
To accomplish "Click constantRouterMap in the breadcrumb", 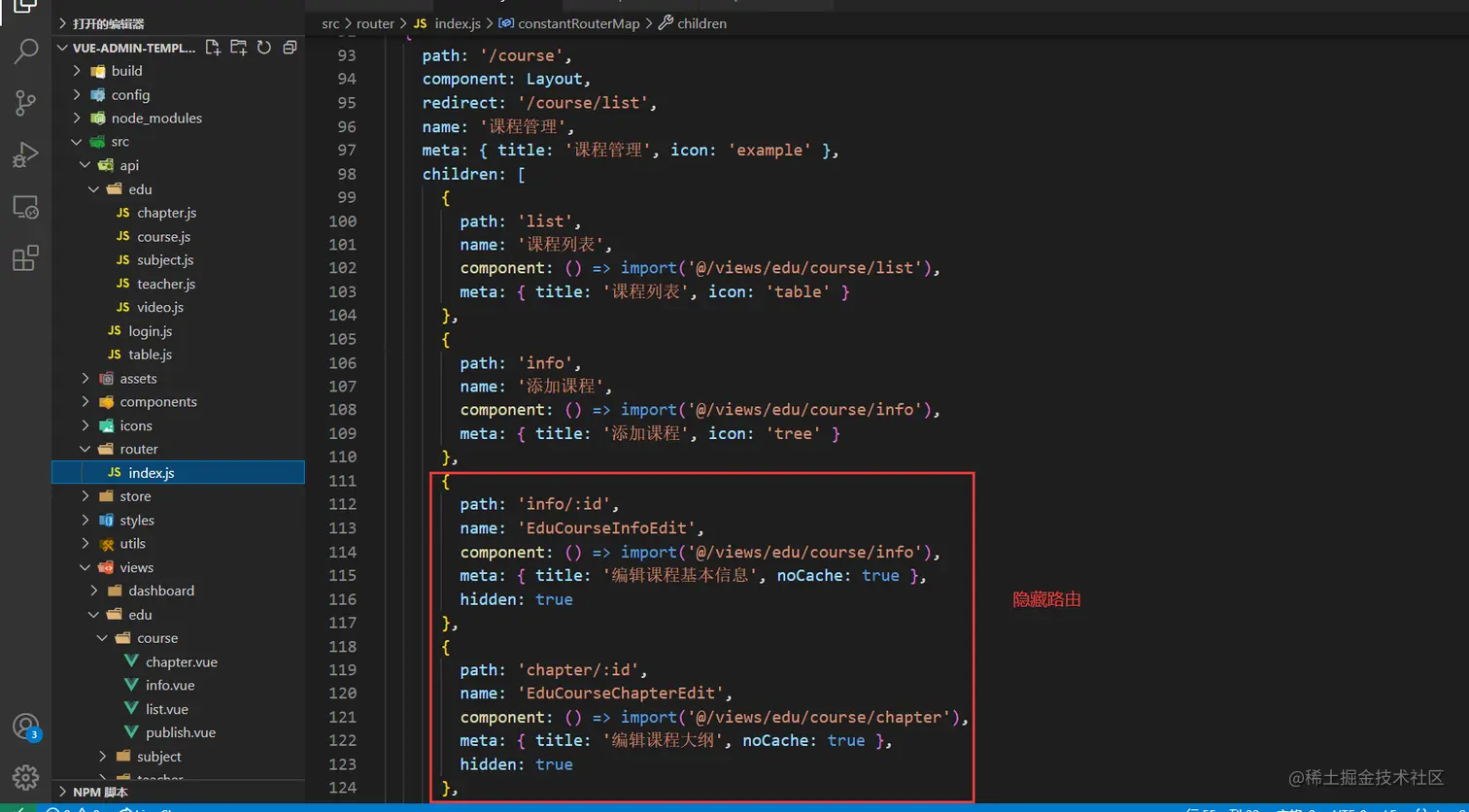I will [x=579, y=23].
